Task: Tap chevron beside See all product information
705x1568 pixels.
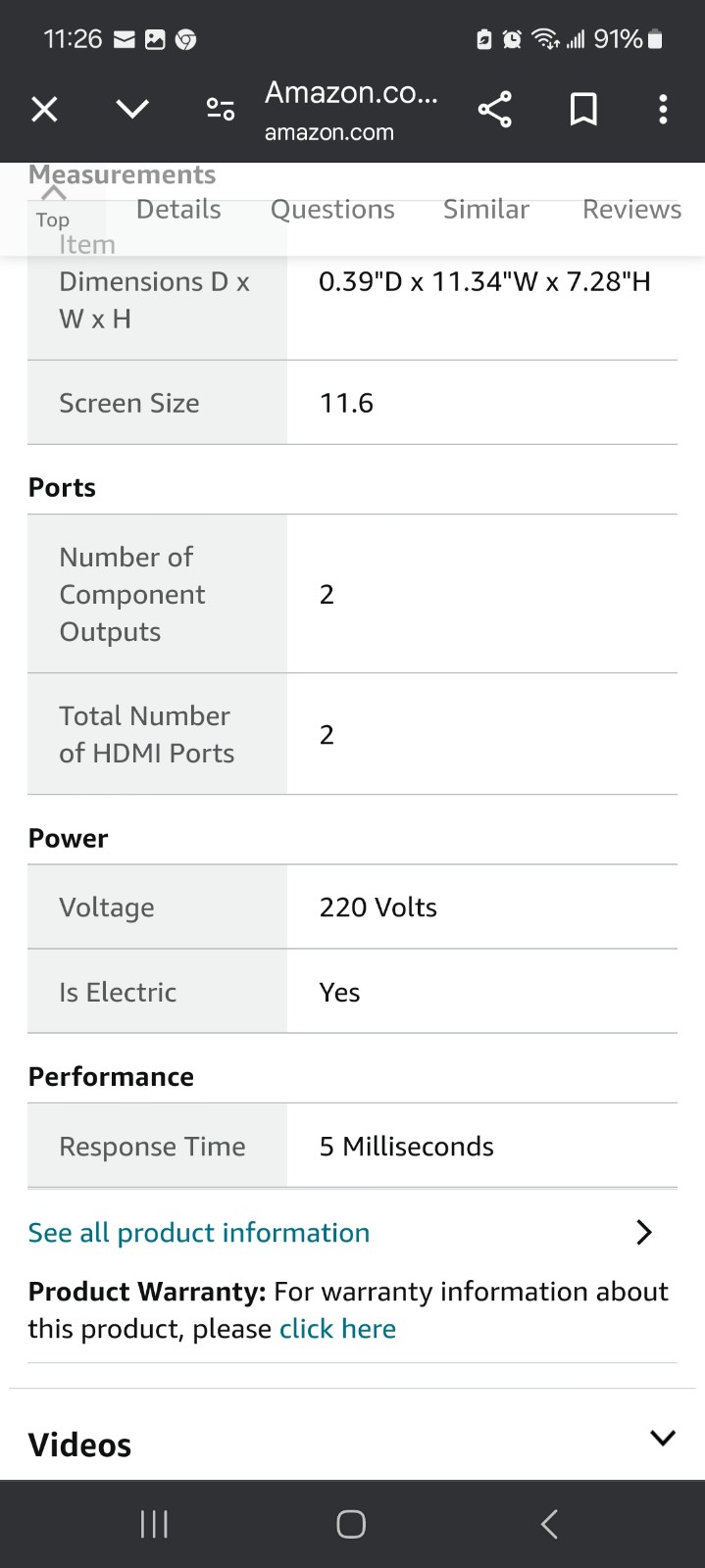Action: click(x=644, y=1232)
